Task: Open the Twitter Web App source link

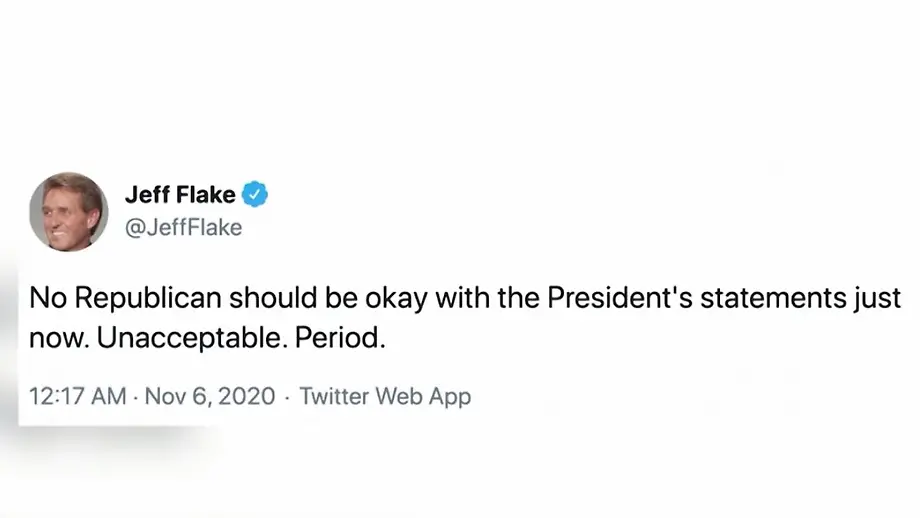Action: (x=385, y=396)
